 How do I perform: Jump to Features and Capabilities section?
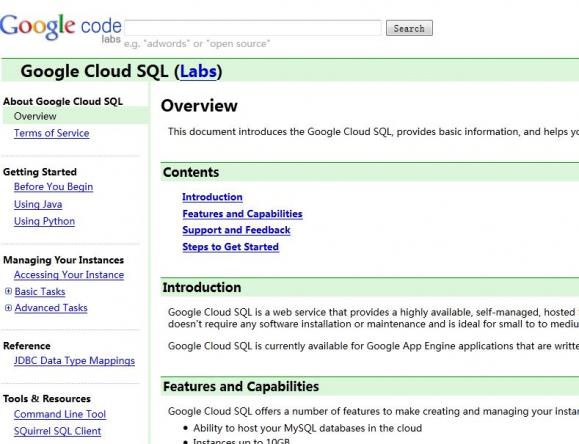[242, 214]
